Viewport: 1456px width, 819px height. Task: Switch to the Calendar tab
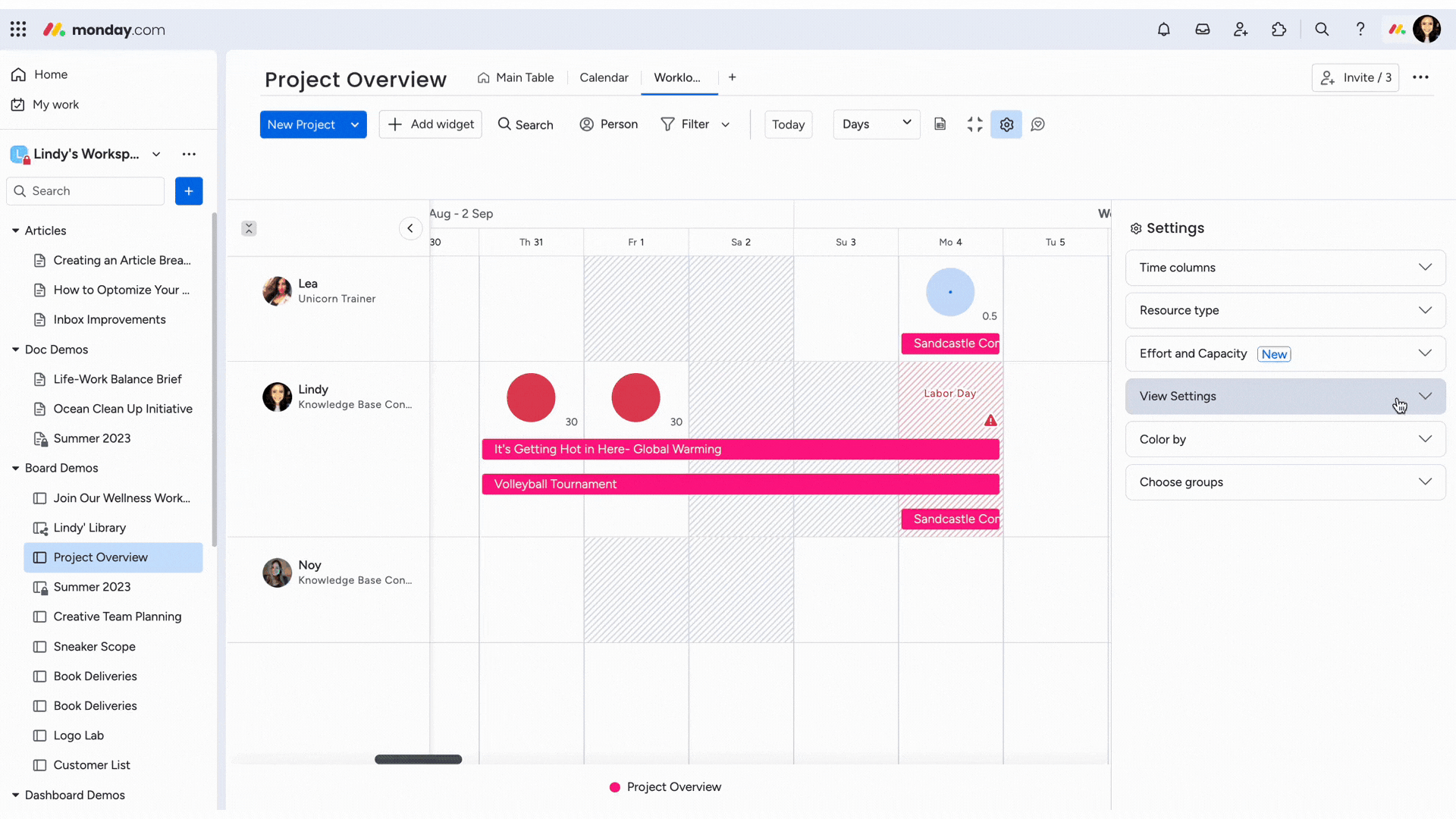pyautogui.click(x=604, y=77)
